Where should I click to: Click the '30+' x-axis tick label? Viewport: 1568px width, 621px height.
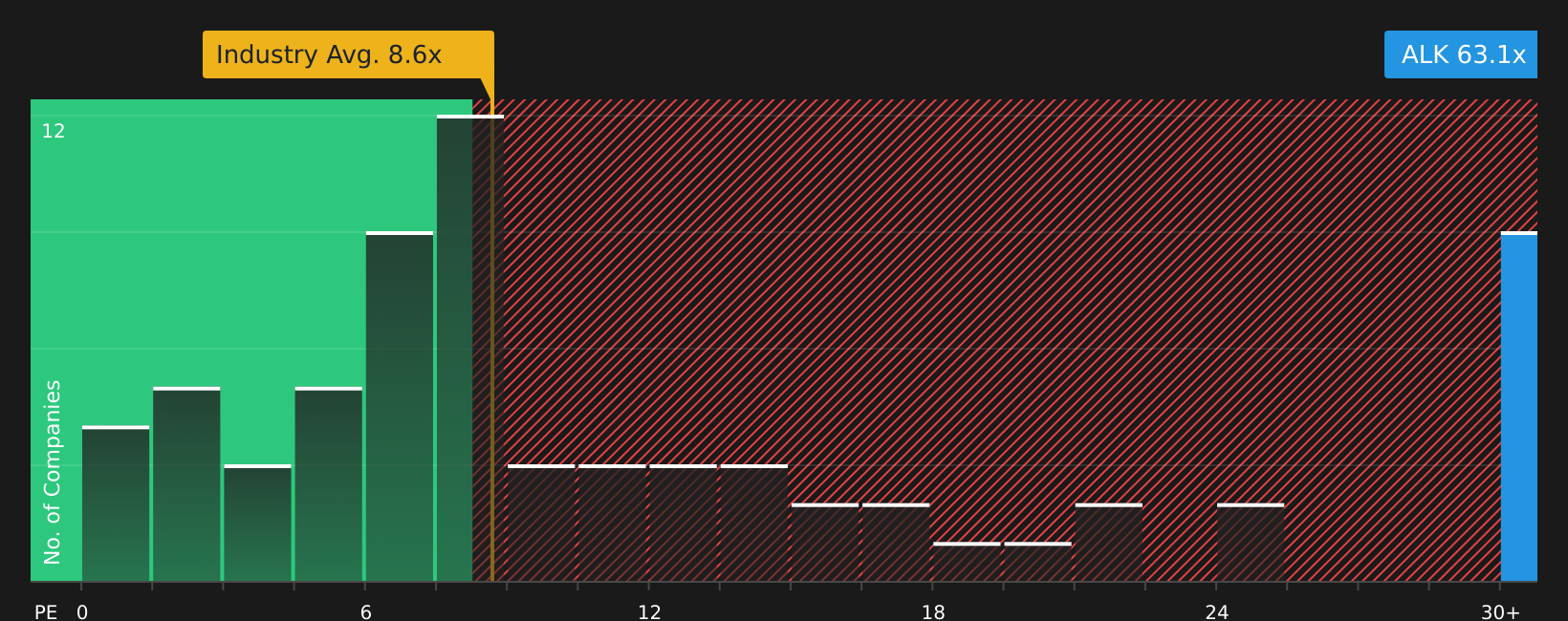(x=1501, y=612)
